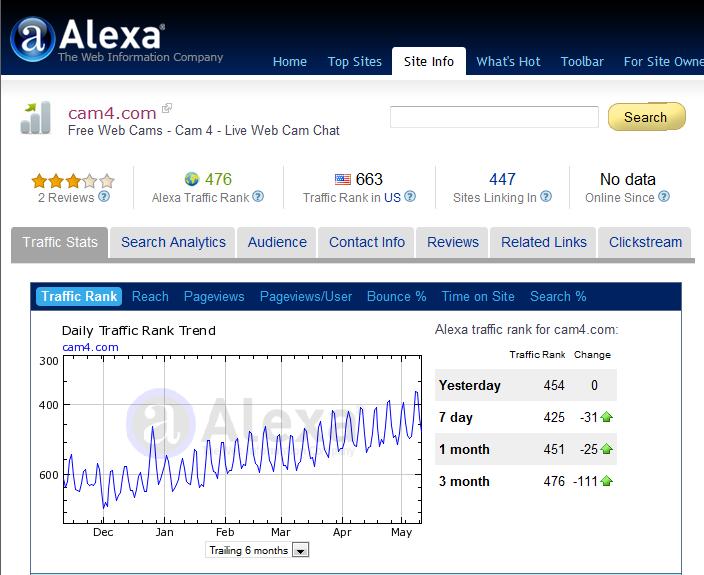Image resolution: width=704 pixels, height=575 pixels.
Task: Go to Top Sites in navigation
Action: [354, 61]
